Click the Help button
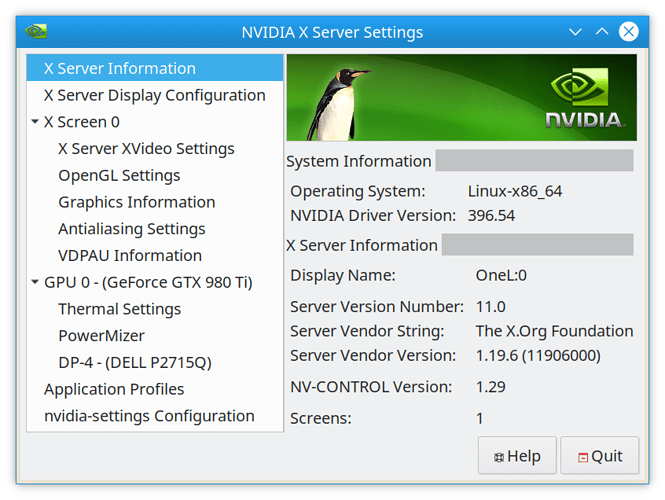The height and width of the screenshot is (500, 665). coord(517,455)
